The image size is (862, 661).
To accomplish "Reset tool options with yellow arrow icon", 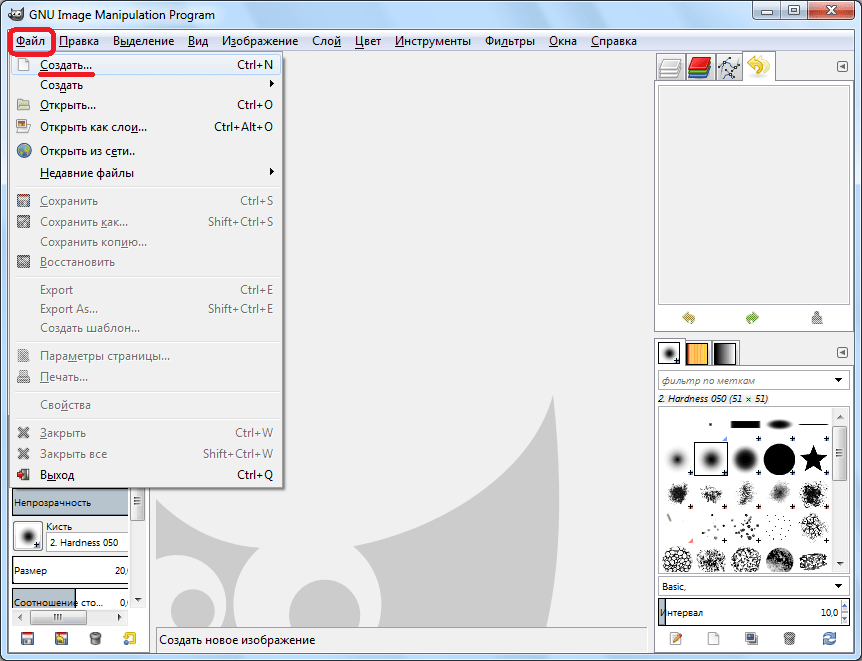I will coord(129,638).
